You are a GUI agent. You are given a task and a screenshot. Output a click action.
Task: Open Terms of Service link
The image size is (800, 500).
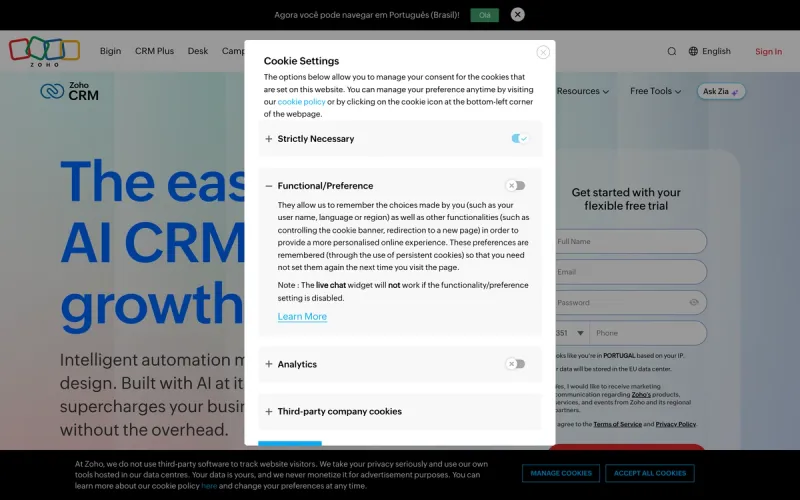click(617, 424)
